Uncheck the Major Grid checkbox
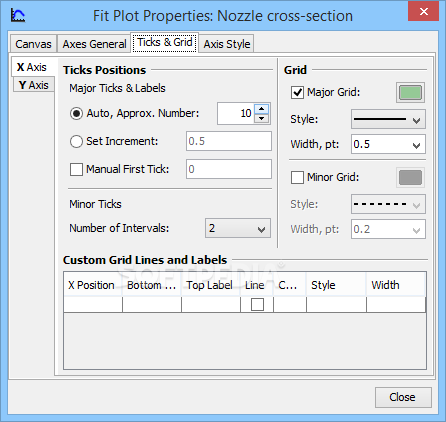Viewport: 446px width, 422px height. point(297,92)
